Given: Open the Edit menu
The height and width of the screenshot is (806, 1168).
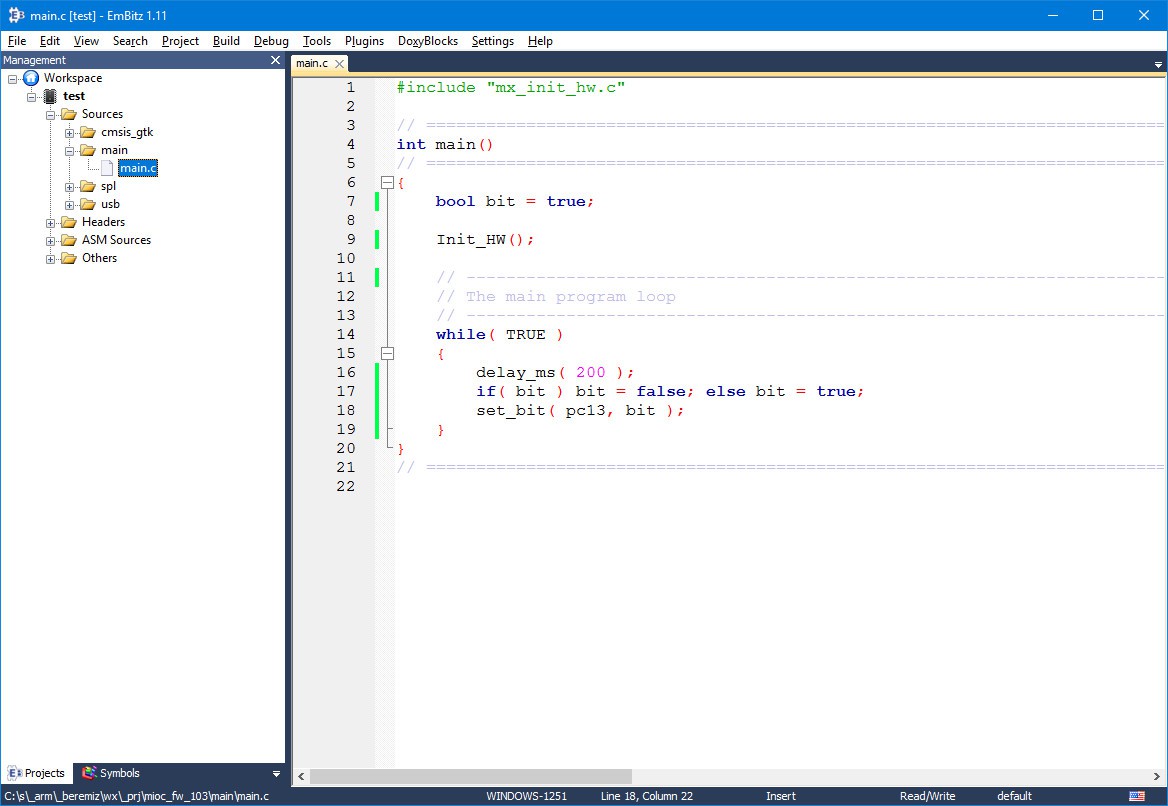Looking at the screenshot, I should pos(50,41).
